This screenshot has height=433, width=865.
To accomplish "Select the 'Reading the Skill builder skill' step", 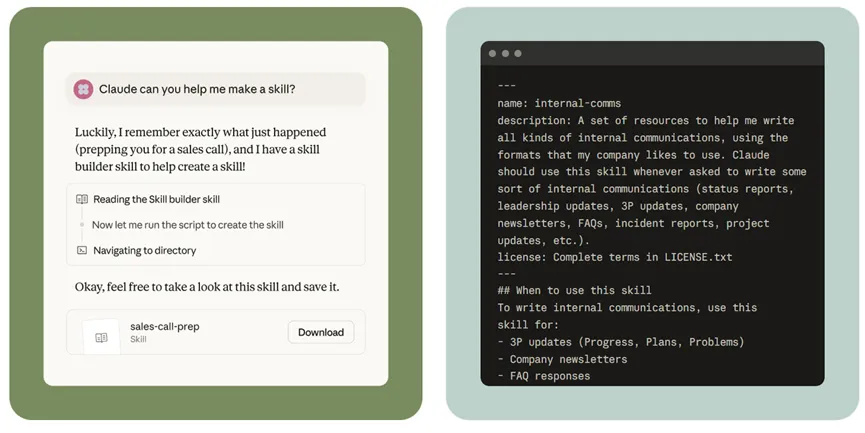I will (156, 199).
